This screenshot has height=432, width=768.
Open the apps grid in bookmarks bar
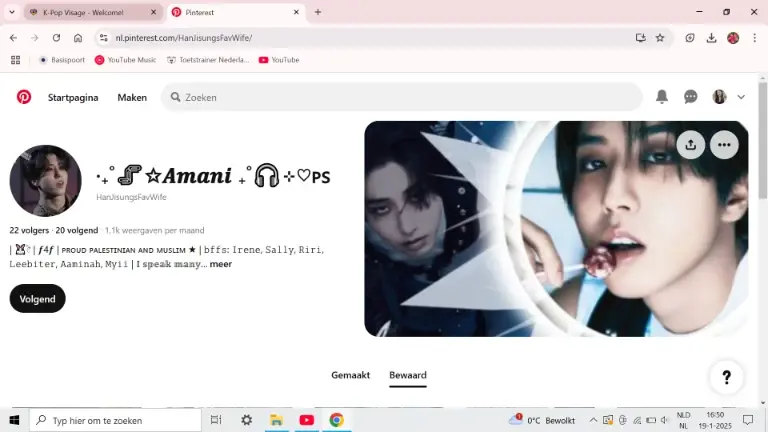coord(16,60)
